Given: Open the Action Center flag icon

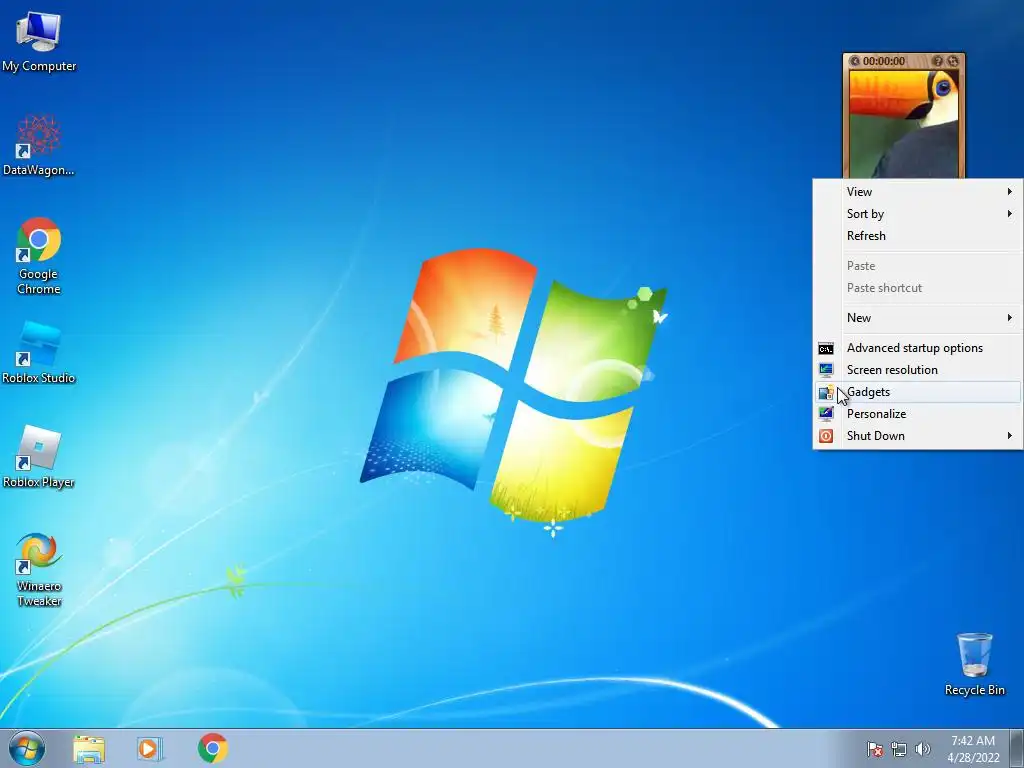Looking at the screenshot, I should (x=874, y=749).
